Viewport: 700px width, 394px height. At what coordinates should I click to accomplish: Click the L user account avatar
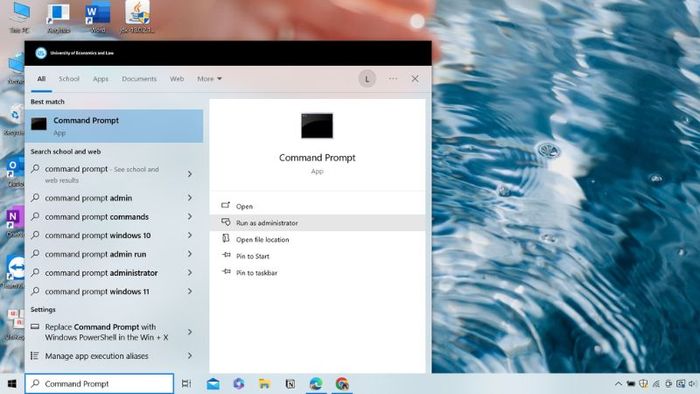click(x=367, y=79)
